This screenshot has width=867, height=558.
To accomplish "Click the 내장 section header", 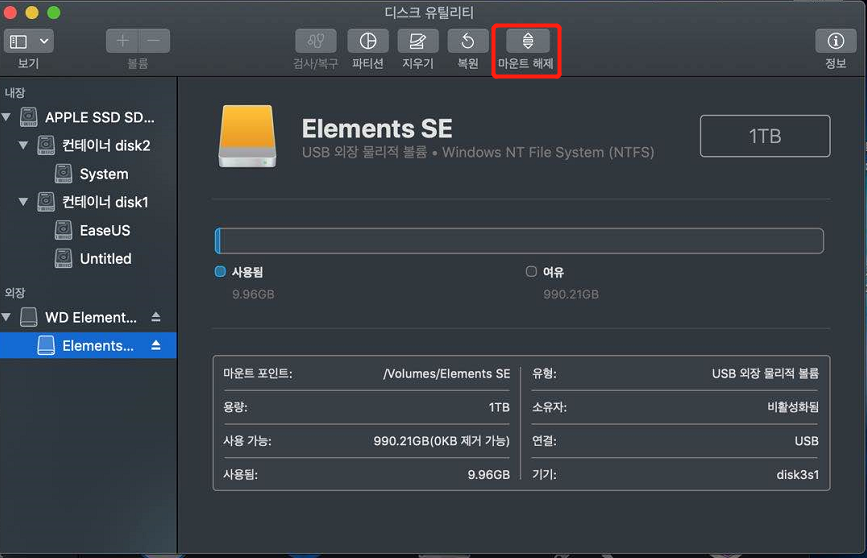I will tap(15, 92).
